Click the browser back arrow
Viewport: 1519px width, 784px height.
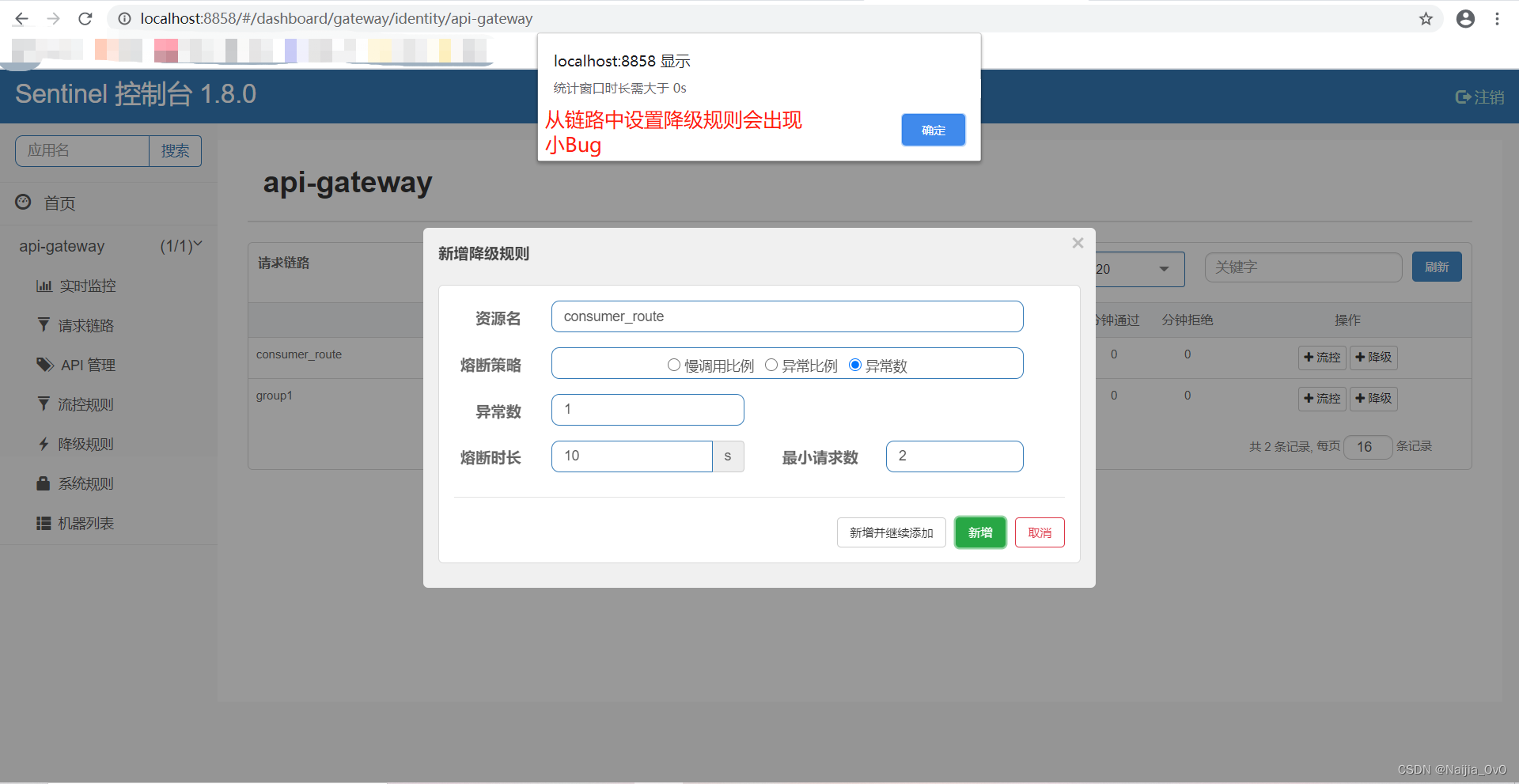click(x=21, y=18)
